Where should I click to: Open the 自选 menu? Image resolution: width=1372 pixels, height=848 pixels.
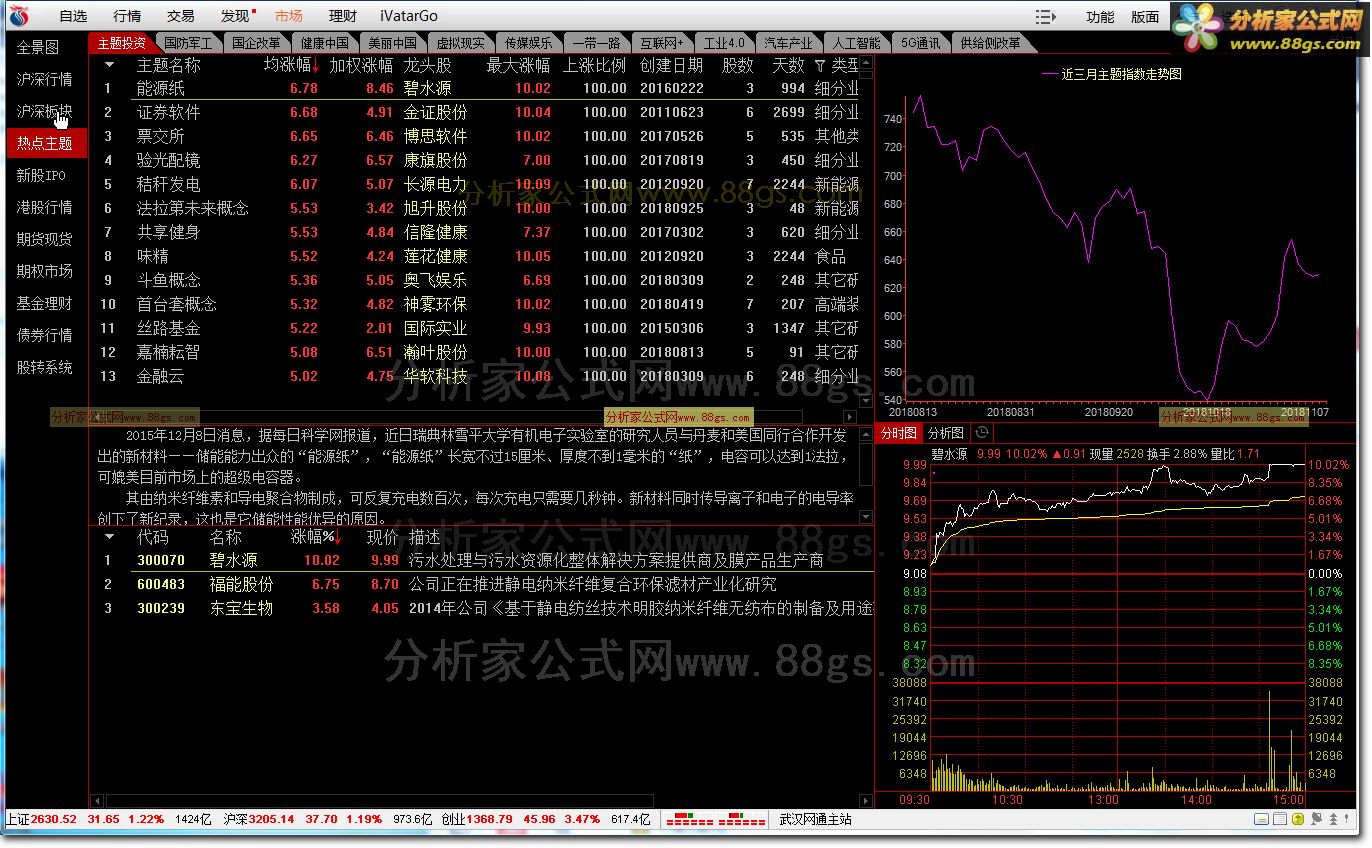click(73, 16)
